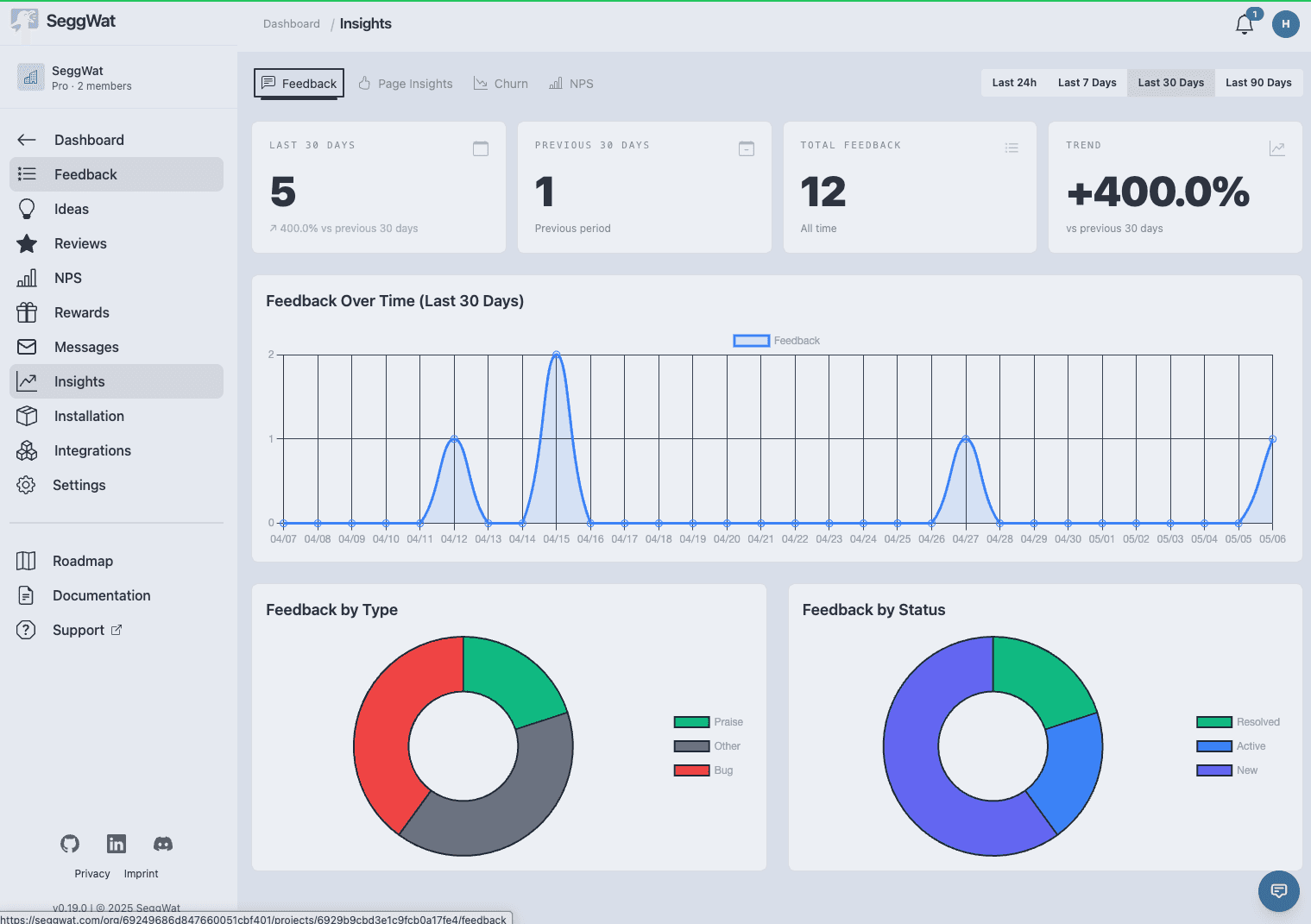Click the Dashboard breadcrumb link
Screen dimensions: 1311x924
pyautogui.click(x=292, y=24)
